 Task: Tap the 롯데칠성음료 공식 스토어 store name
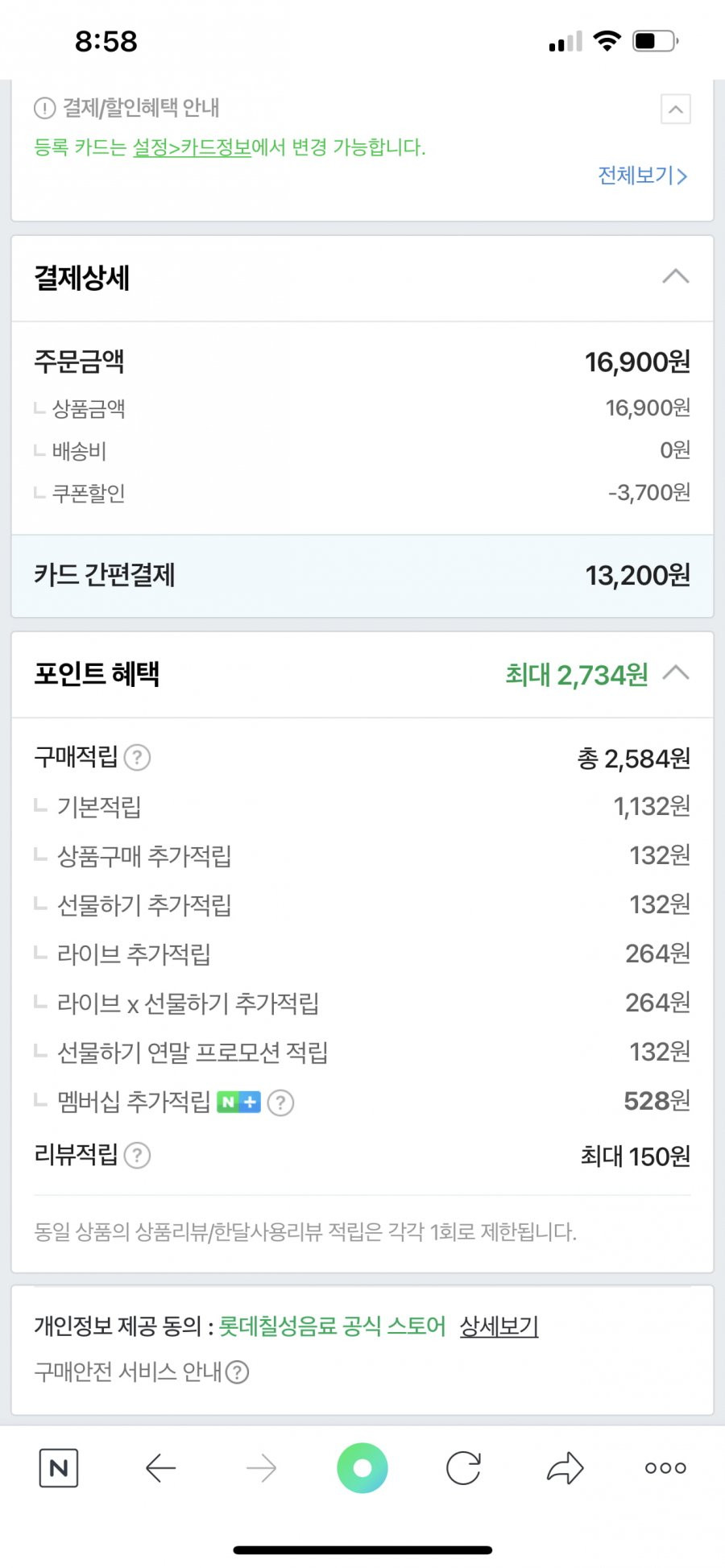(332, 1326)
